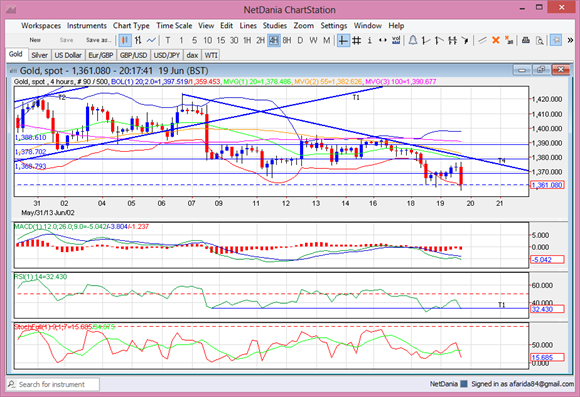The image size is (580, 397).
Task: Open the Lines menu
Action: tap(248, 26)
